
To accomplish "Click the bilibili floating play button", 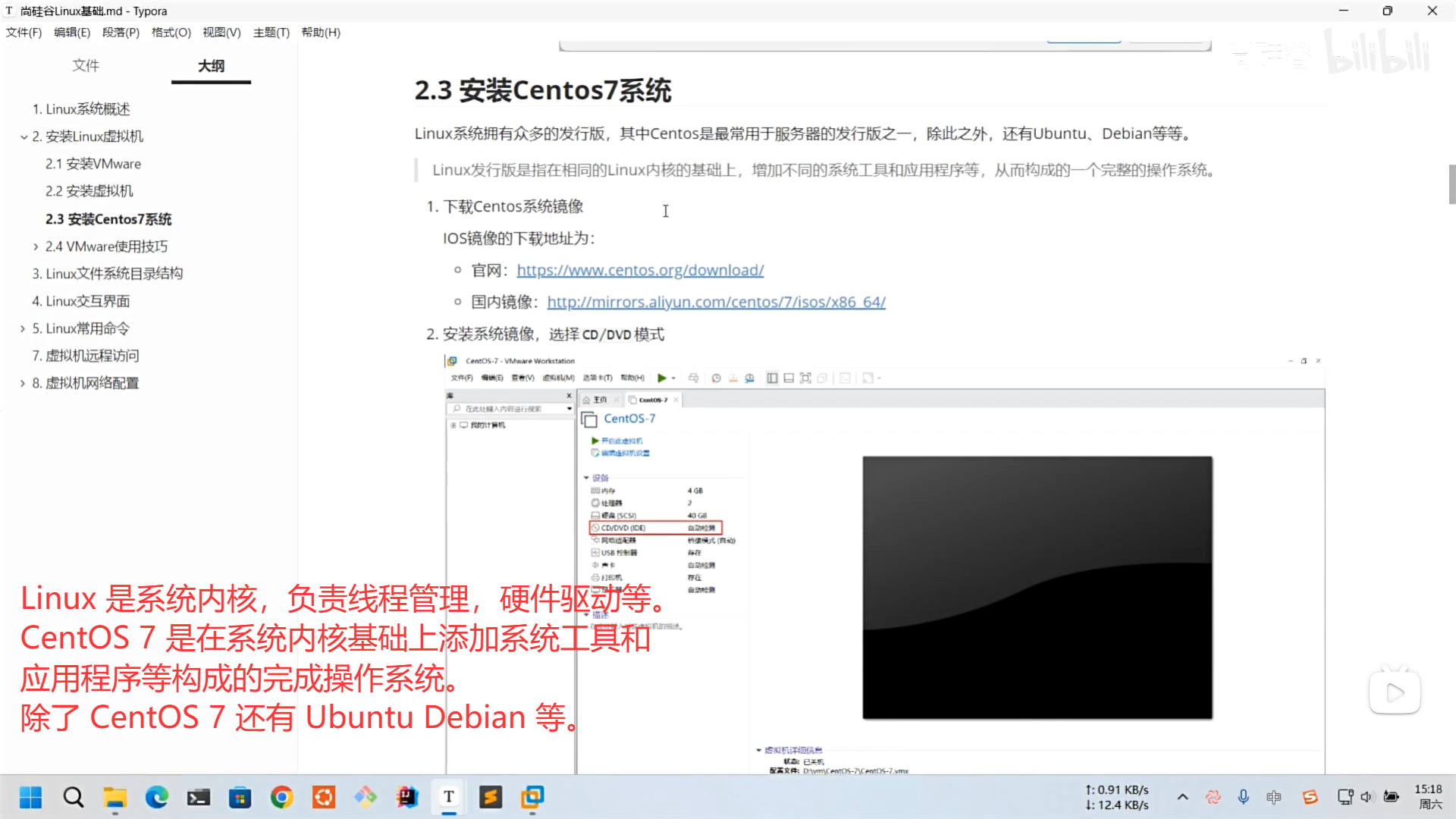I will click(1395, 692).
